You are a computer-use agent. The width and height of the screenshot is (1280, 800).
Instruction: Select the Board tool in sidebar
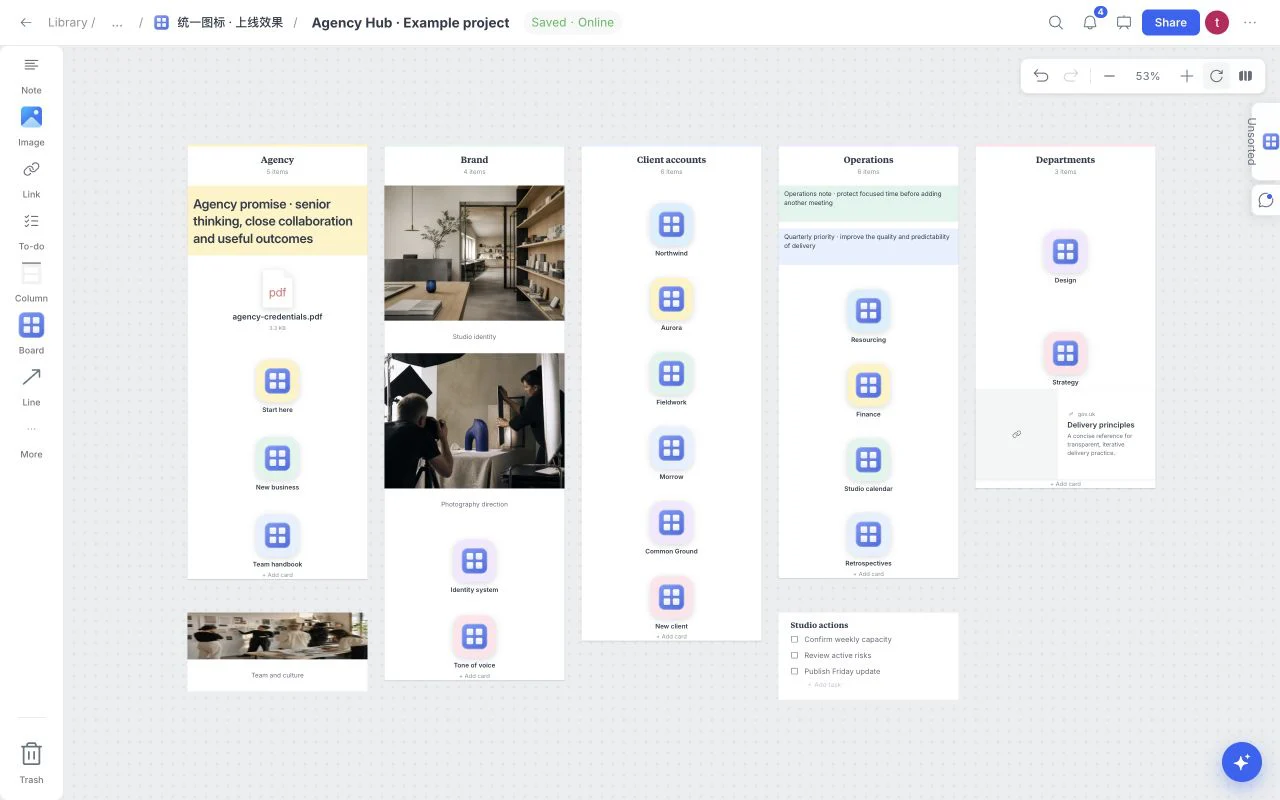tap(31, 335)
